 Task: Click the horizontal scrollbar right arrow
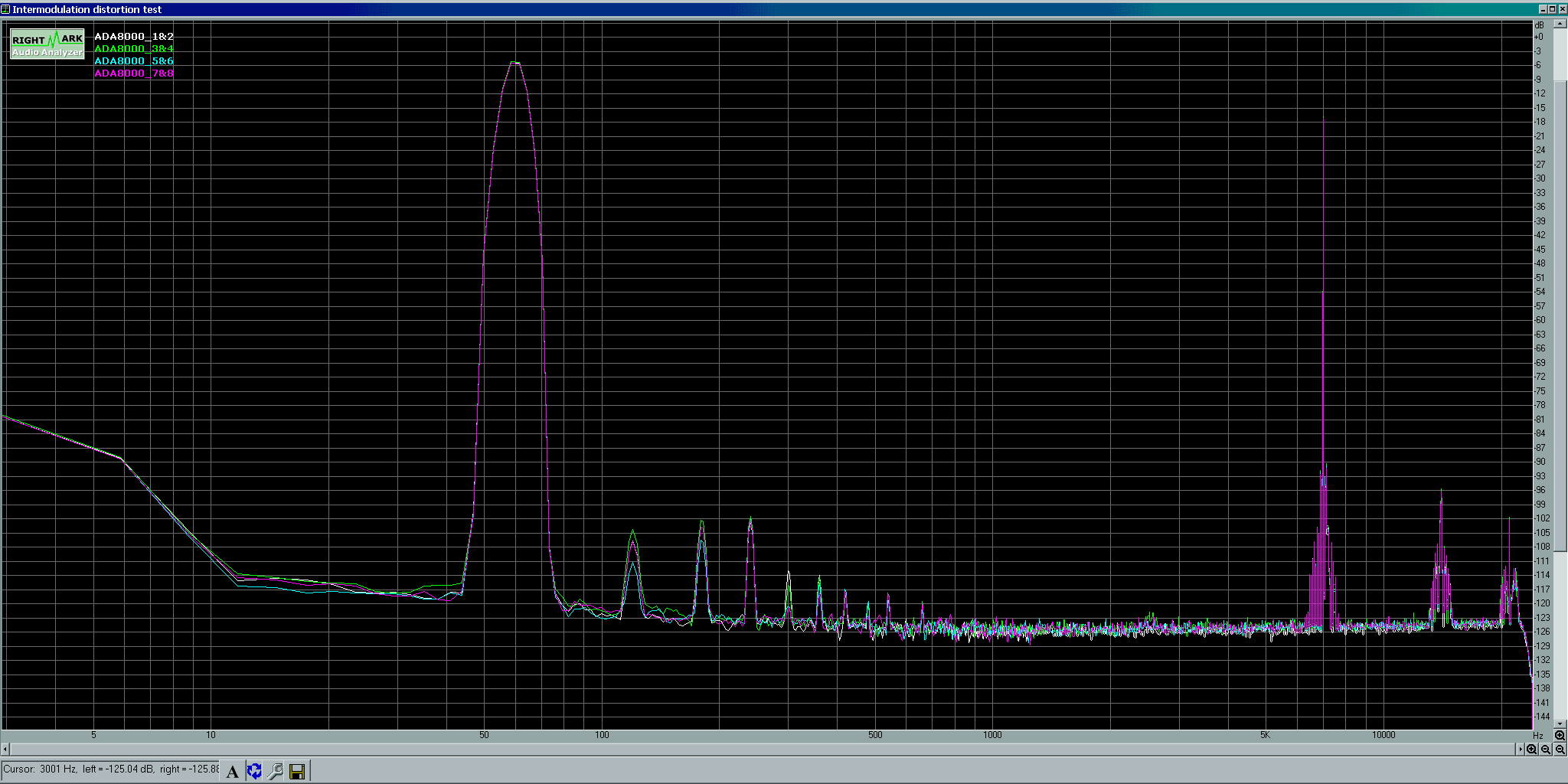click(1520, 749)
